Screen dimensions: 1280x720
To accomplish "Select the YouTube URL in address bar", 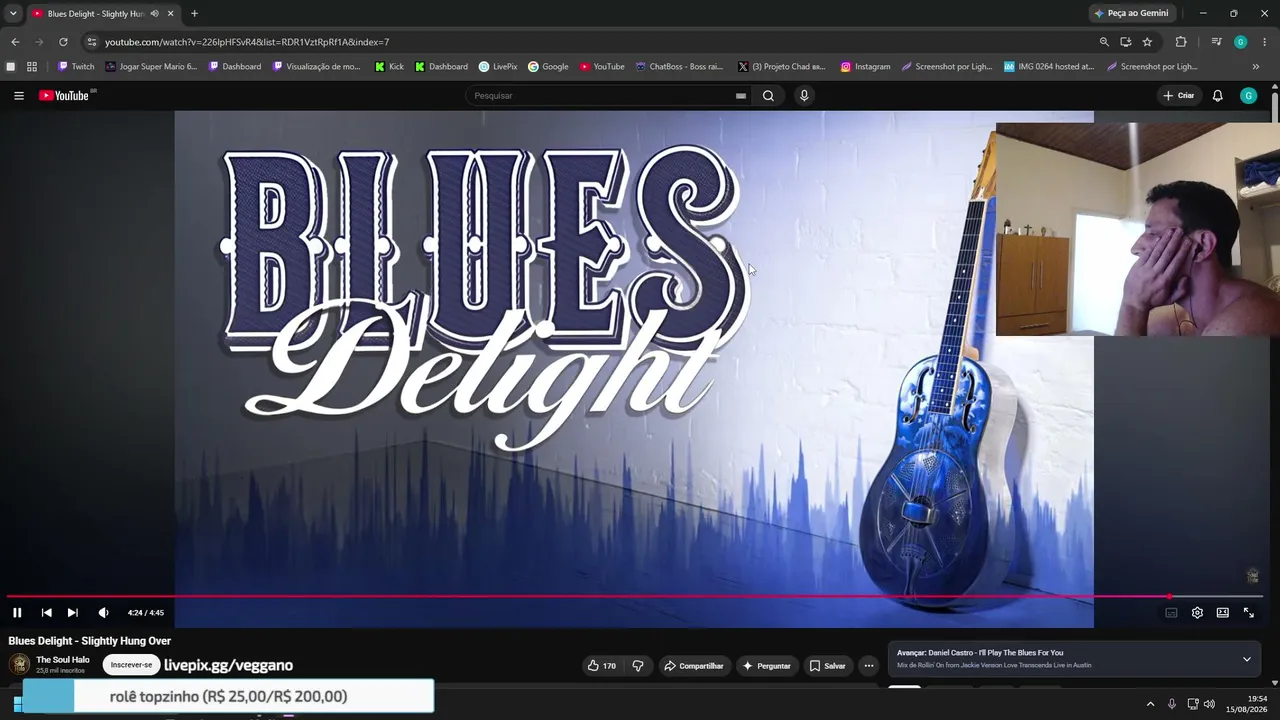I will click(x=247, y=42).
